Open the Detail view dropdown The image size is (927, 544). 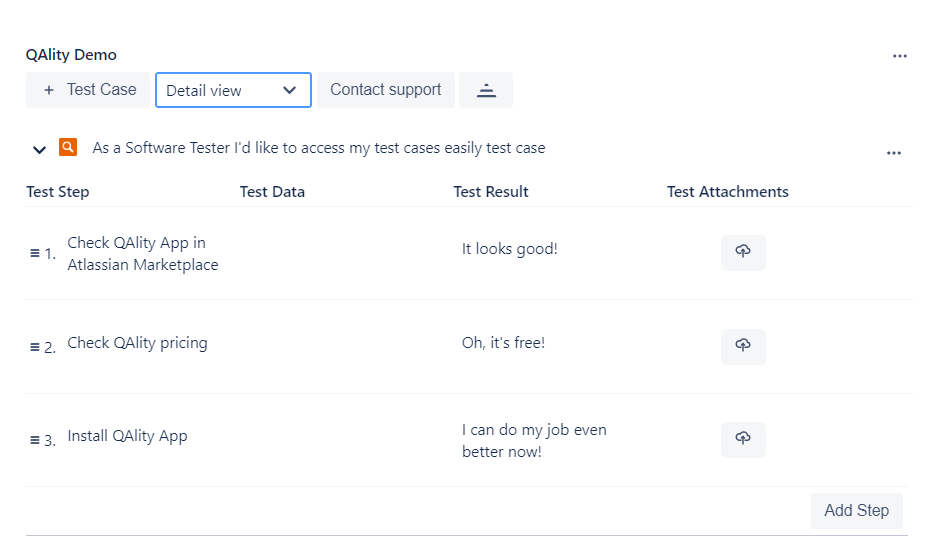[233, 90]
